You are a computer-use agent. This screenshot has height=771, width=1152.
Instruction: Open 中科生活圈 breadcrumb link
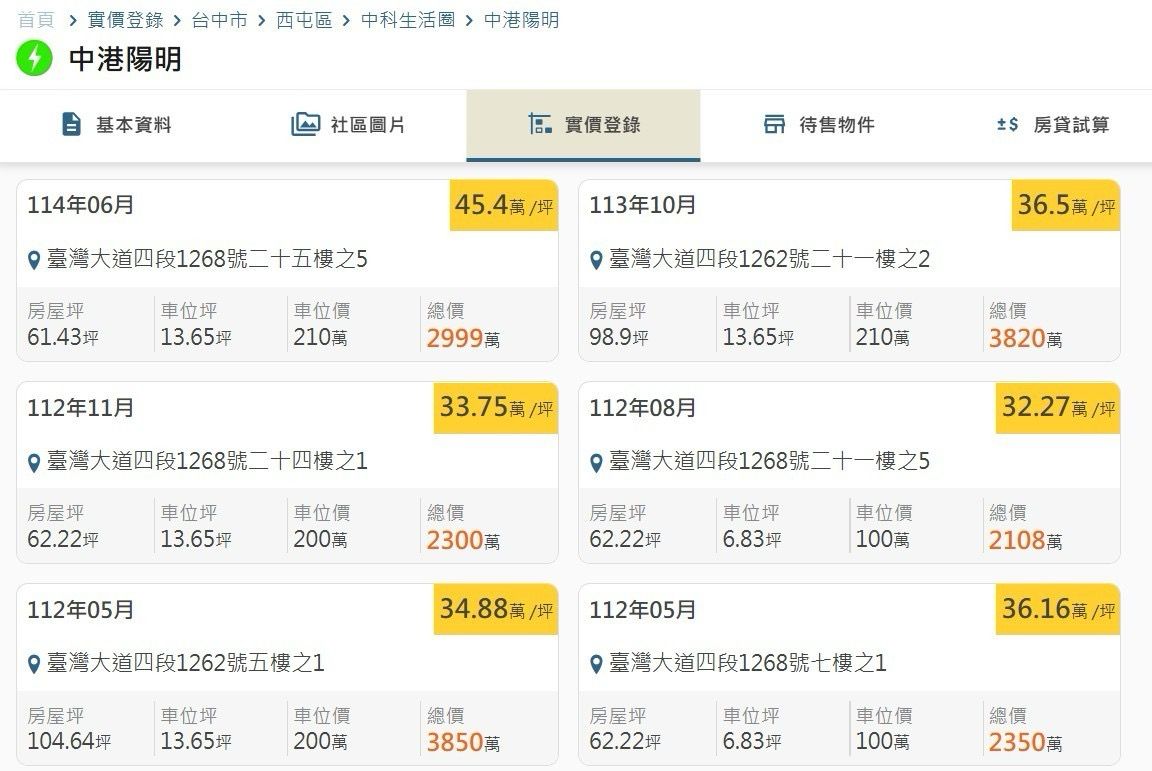click(x=408, y=20)
